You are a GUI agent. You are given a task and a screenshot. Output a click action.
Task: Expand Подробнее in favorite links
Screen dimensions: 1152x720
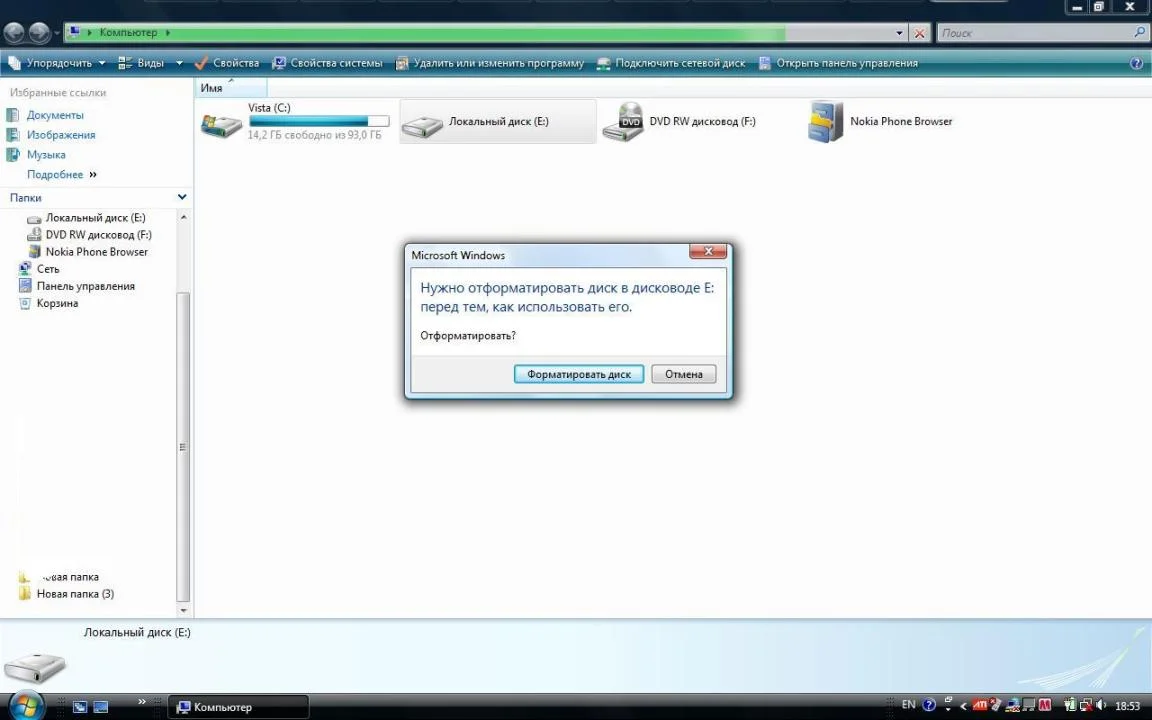point(62,175)
